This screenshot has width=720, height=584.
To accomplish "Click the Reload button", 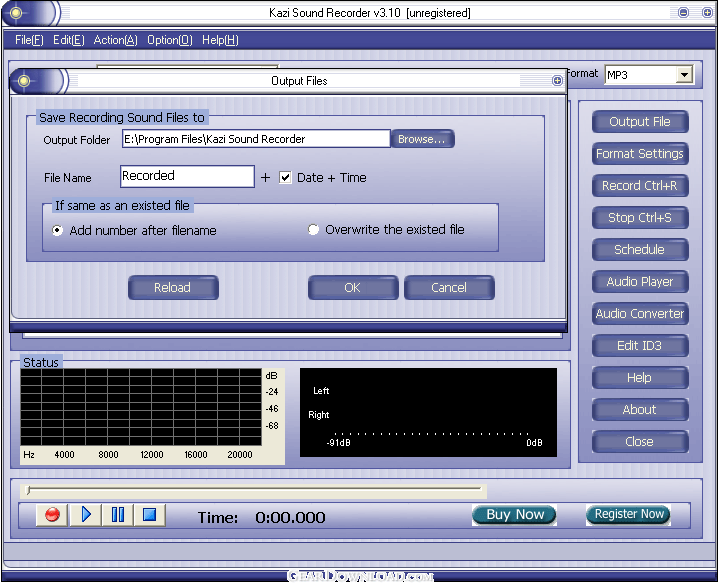I will (173, 288).
